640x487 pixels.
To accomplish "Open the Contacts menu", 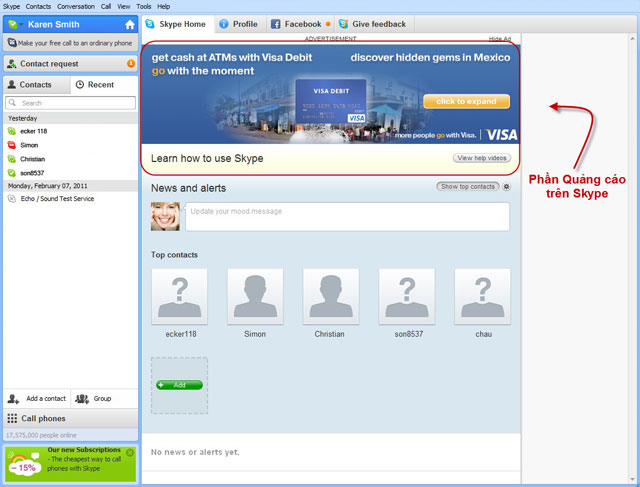I will [38, 7].
